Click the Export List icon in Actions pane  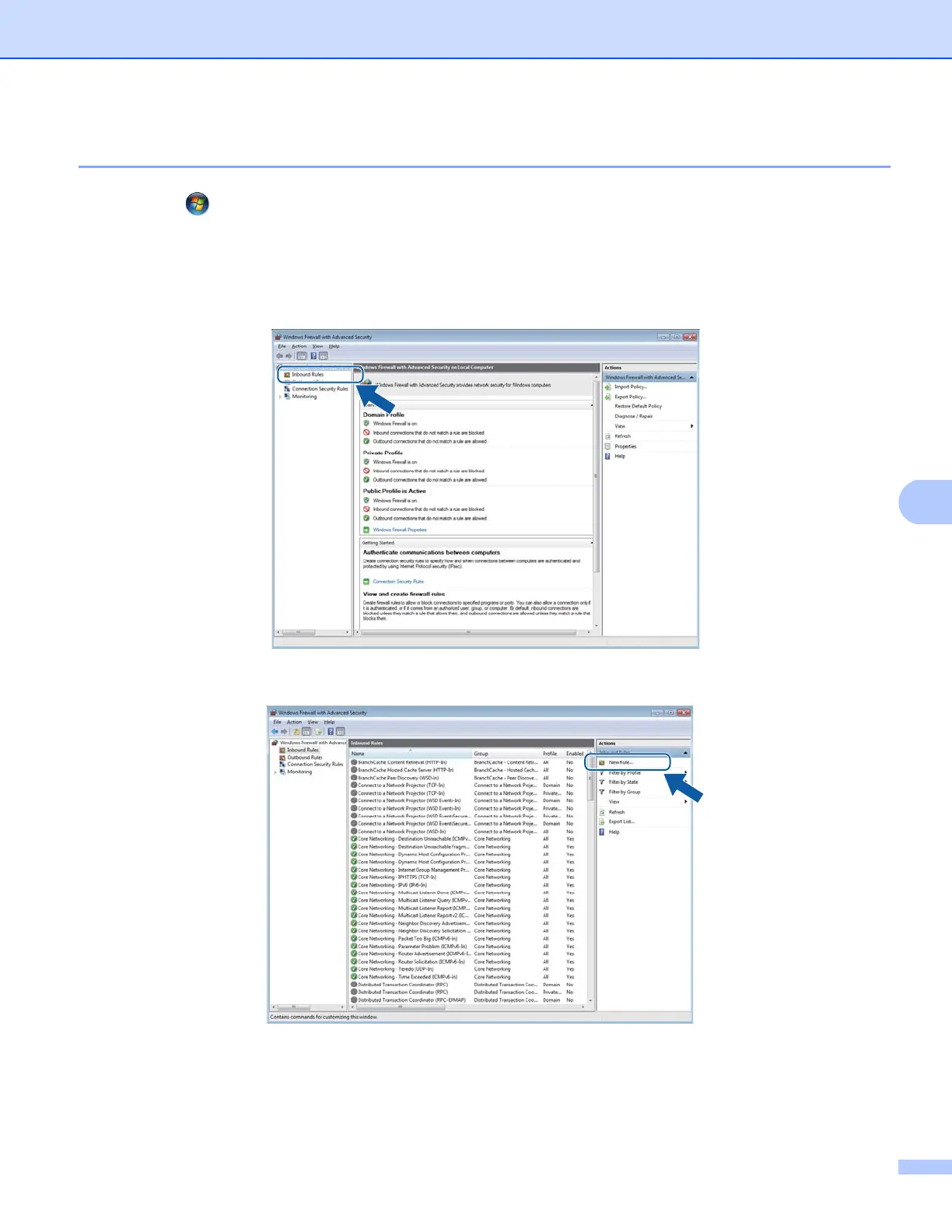click(x=601, y=821)
